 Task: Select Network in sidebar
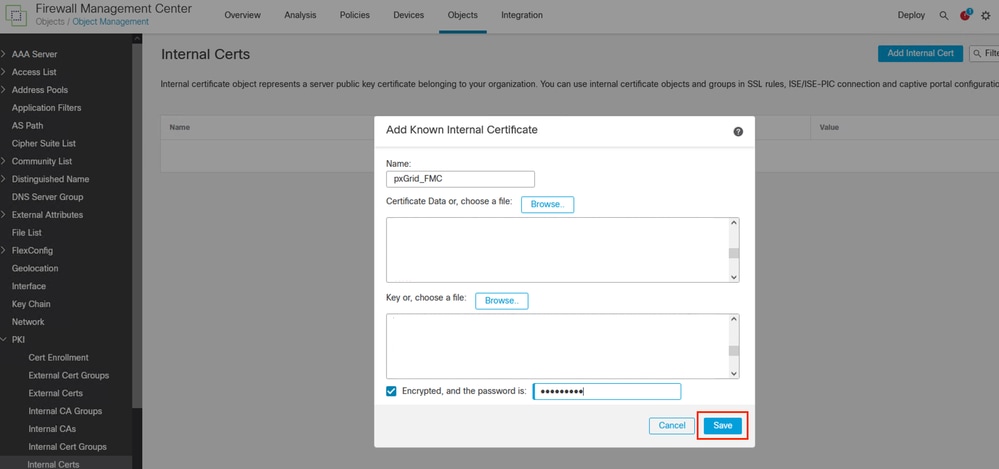28,322
